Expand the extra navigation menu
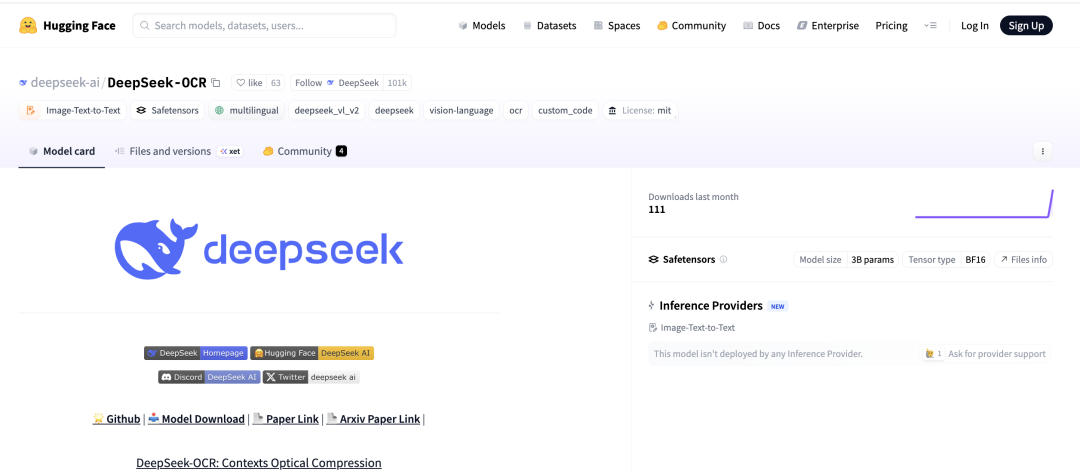 pyautogui.click(x=931, y=26)
